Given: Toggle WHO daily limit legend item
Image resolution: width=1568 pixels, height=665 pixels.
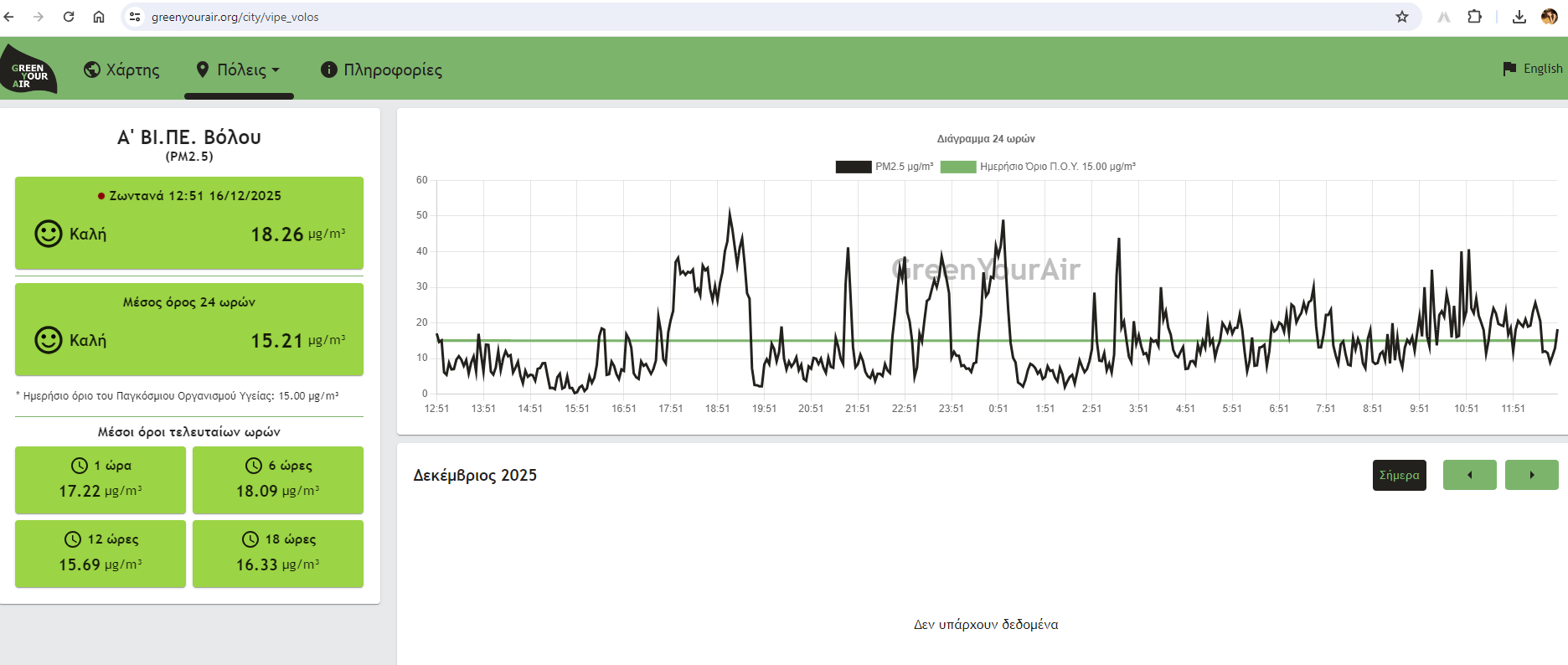Looking at the screenshot, I should [x=1039, y=167].
